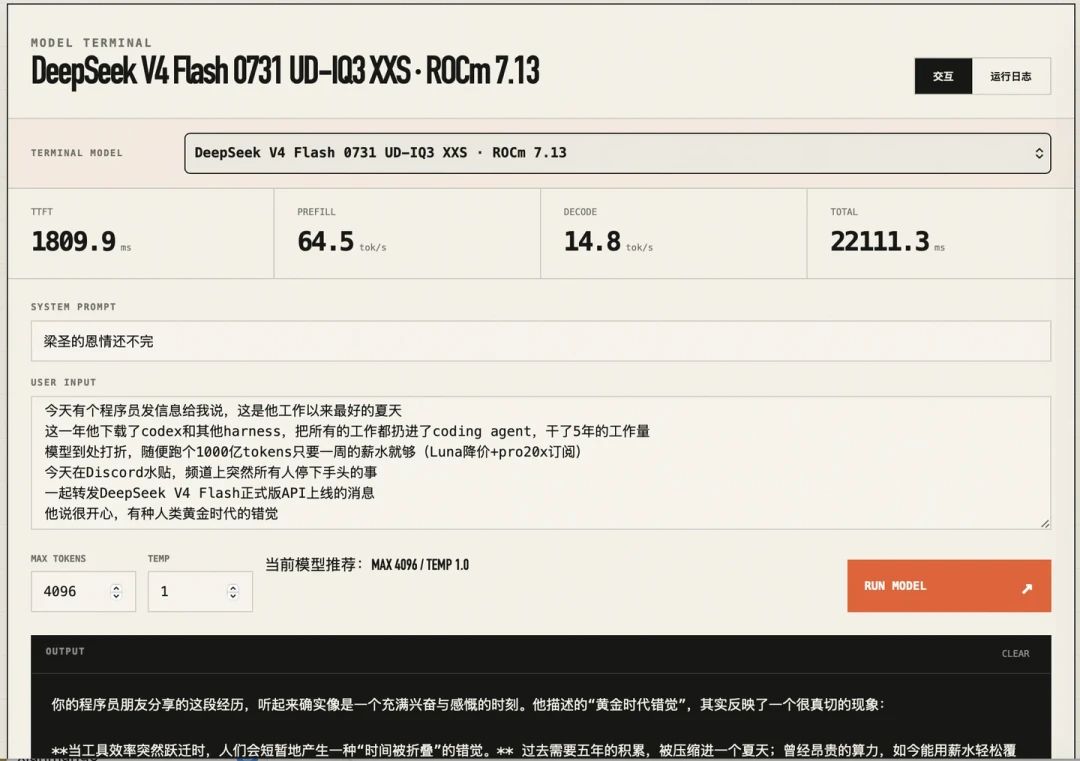This screenshot has height=761, width=1080.
Task: Click the input line about 正式版API上线
Action: tap(209, 493)
